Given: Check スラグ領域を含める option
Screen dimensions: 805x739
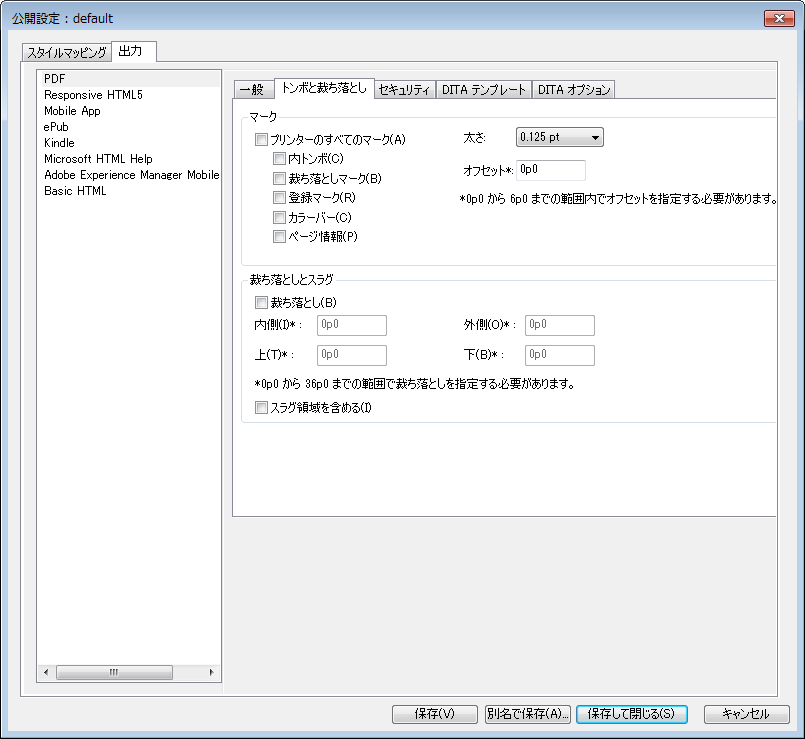Looking at the screenshot, I should point(262,408).
